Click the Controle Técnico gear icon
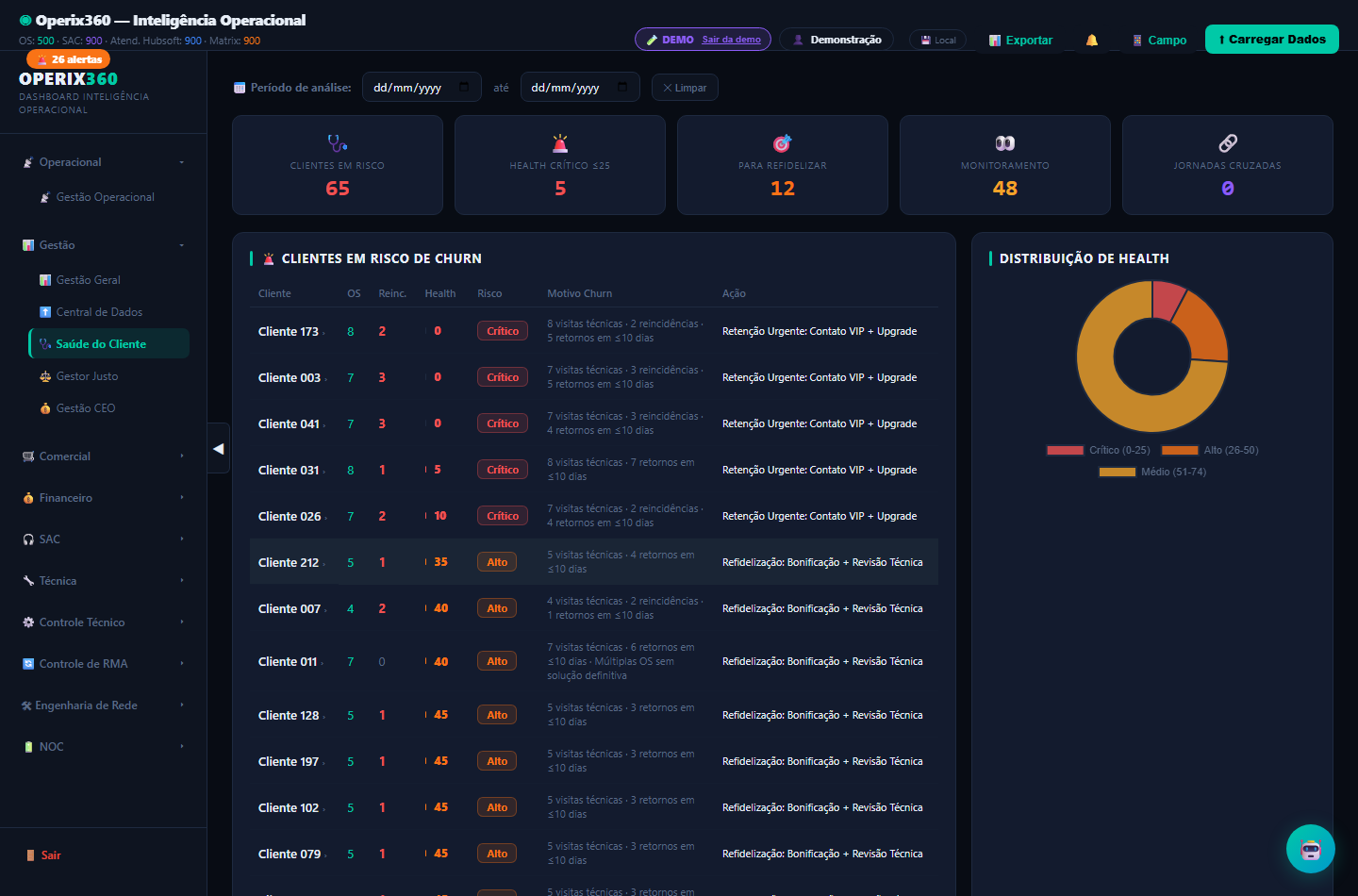1358x896 pixels. [x=28, y=622]
